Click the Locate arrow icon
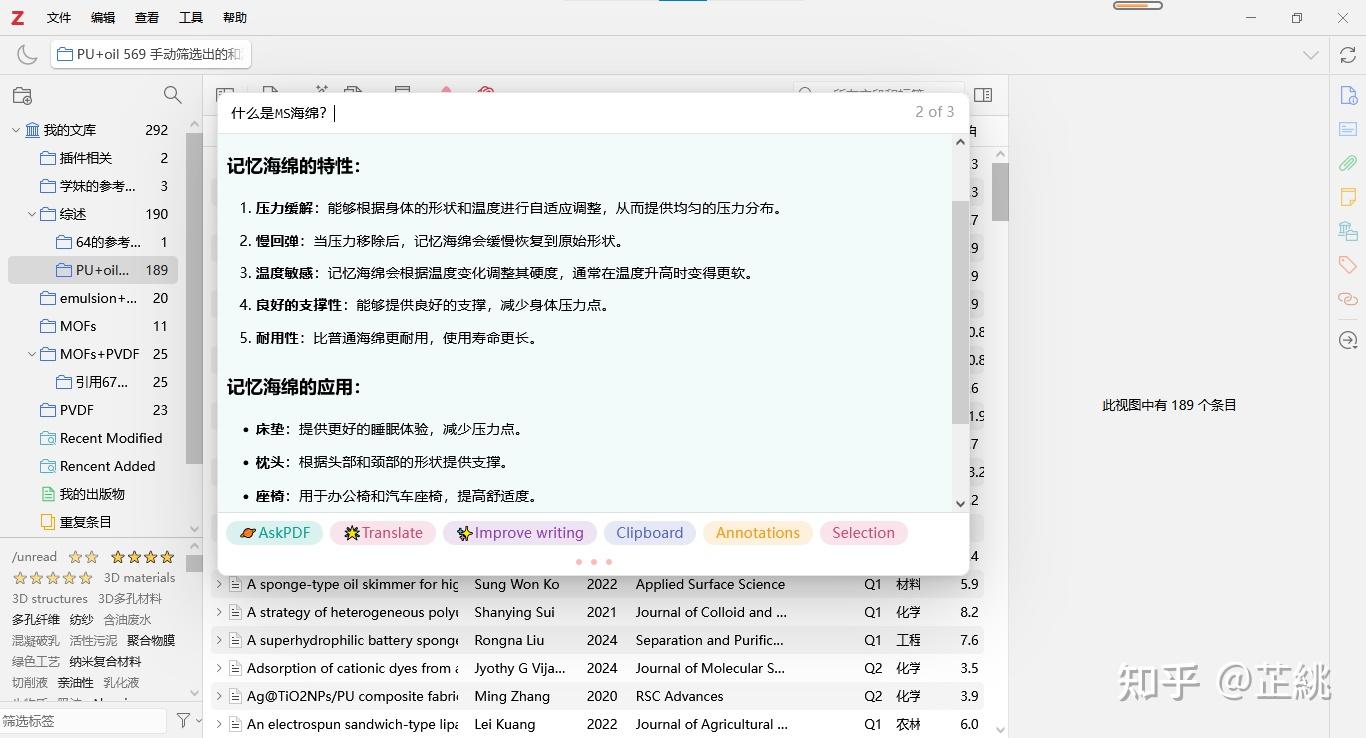Image resolution: width=1366 pixels, height=738 pixels. (x=1348, y=341)
